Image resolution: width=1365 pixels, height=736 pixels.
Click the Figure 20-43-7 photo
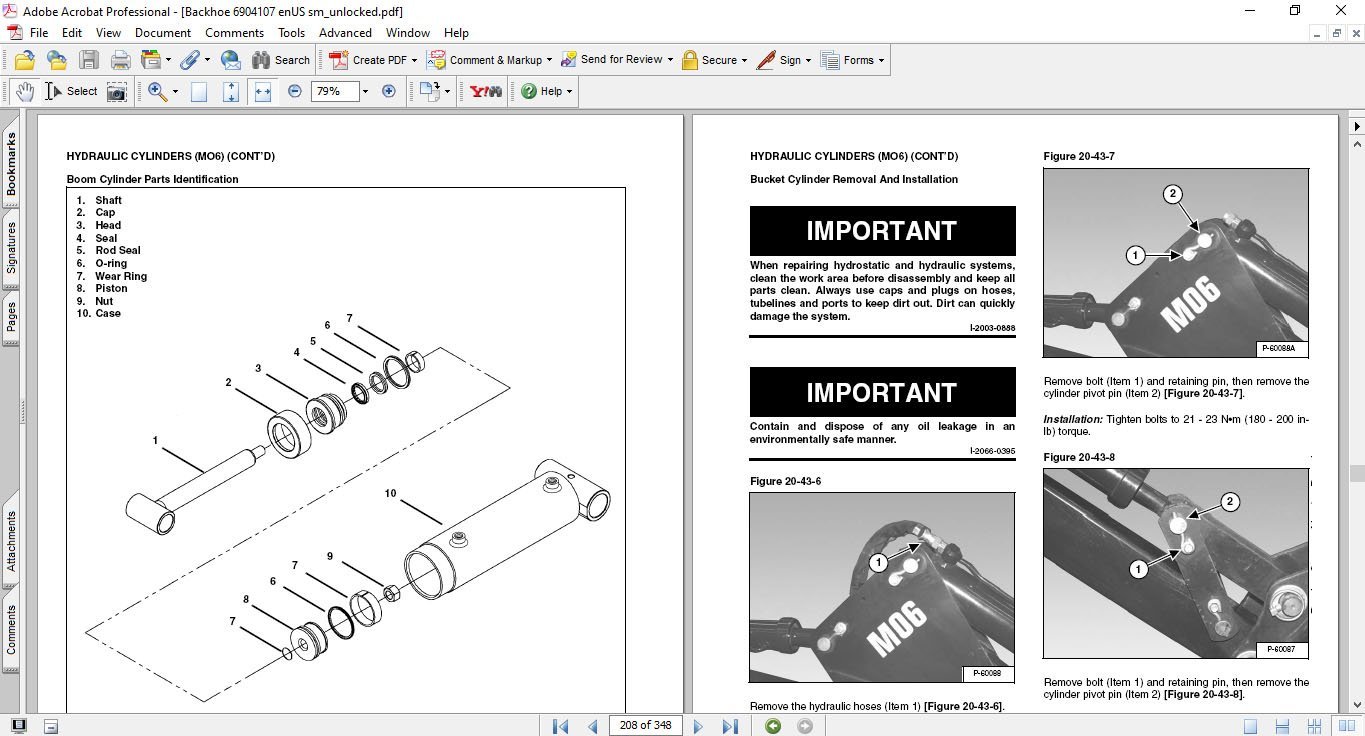click(x=1175, y=263)
